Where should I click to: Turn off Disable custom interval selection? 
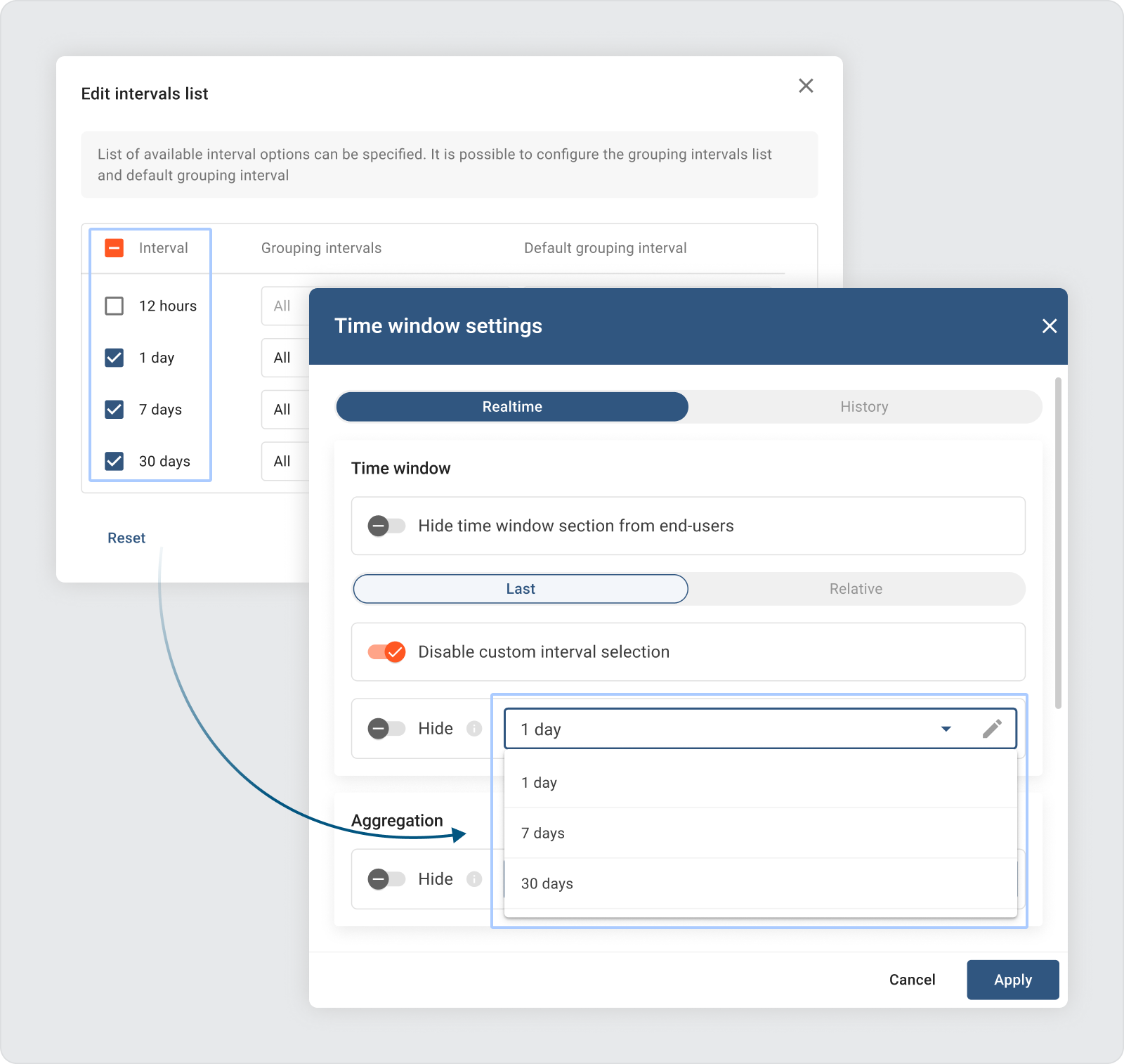coord(386,652)
